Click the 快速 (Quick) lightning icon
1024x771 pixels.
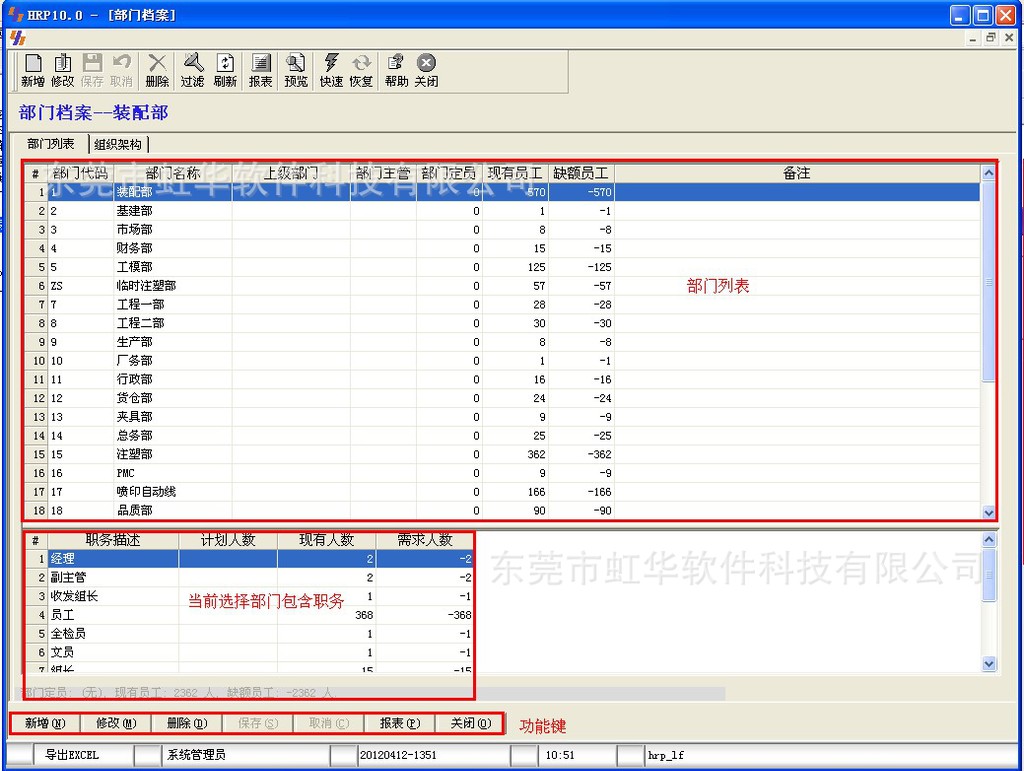331,70
